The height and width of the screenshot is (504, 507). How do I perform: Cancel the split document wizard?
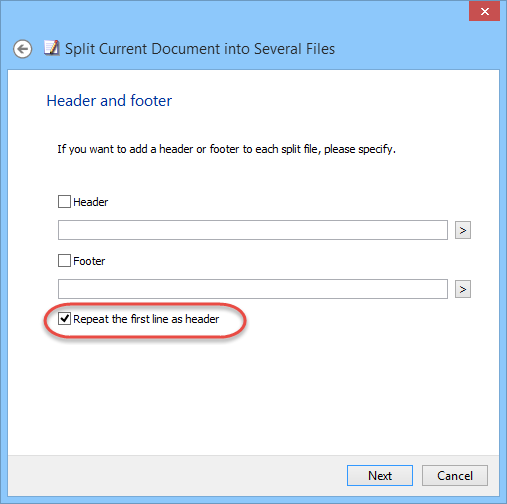pos(455,476)
